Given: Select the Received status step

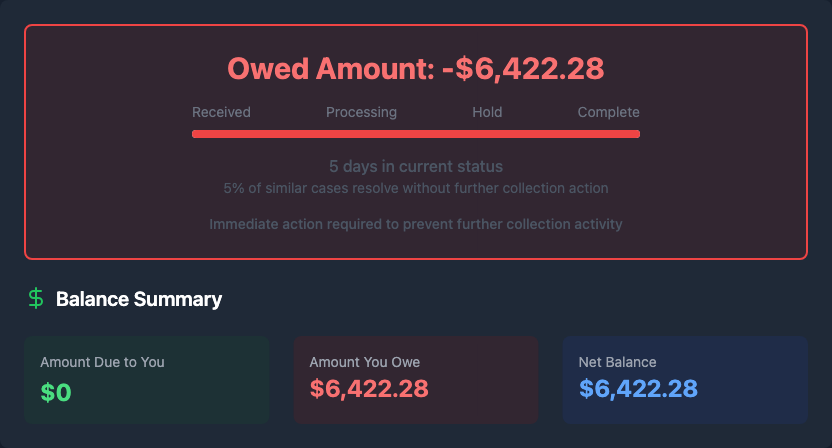Looking at the screenshot, I should 221,112.
